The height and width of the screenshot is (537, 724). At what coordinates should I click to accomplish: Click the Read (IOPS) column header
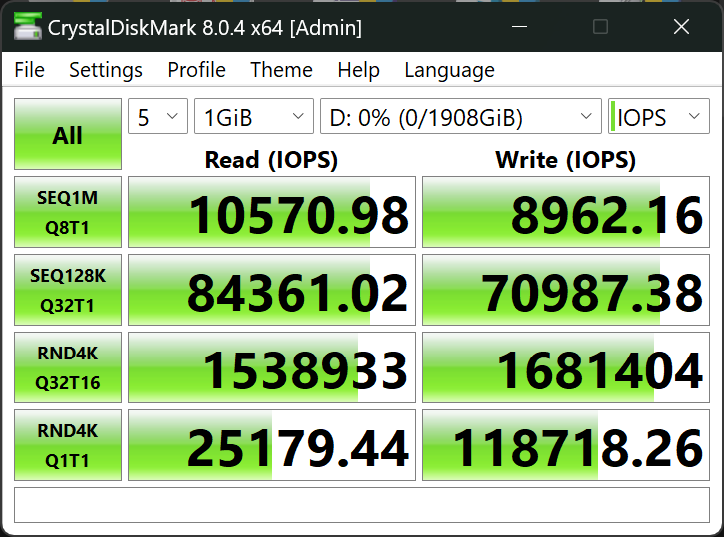pyautogui.click(x=272, y=160)
